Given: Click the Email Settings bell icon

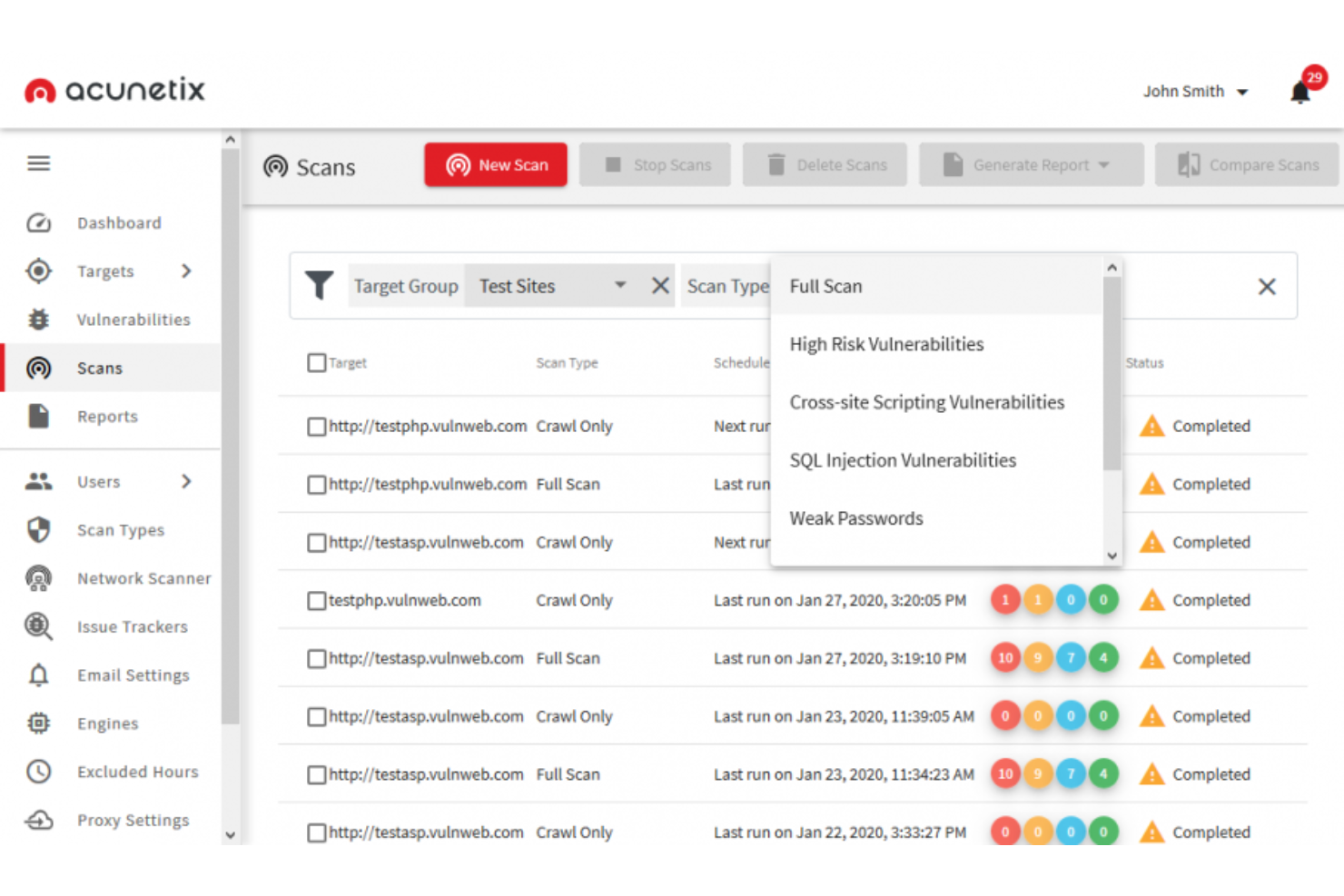Looking at the screenshot, I should (38, 675).
